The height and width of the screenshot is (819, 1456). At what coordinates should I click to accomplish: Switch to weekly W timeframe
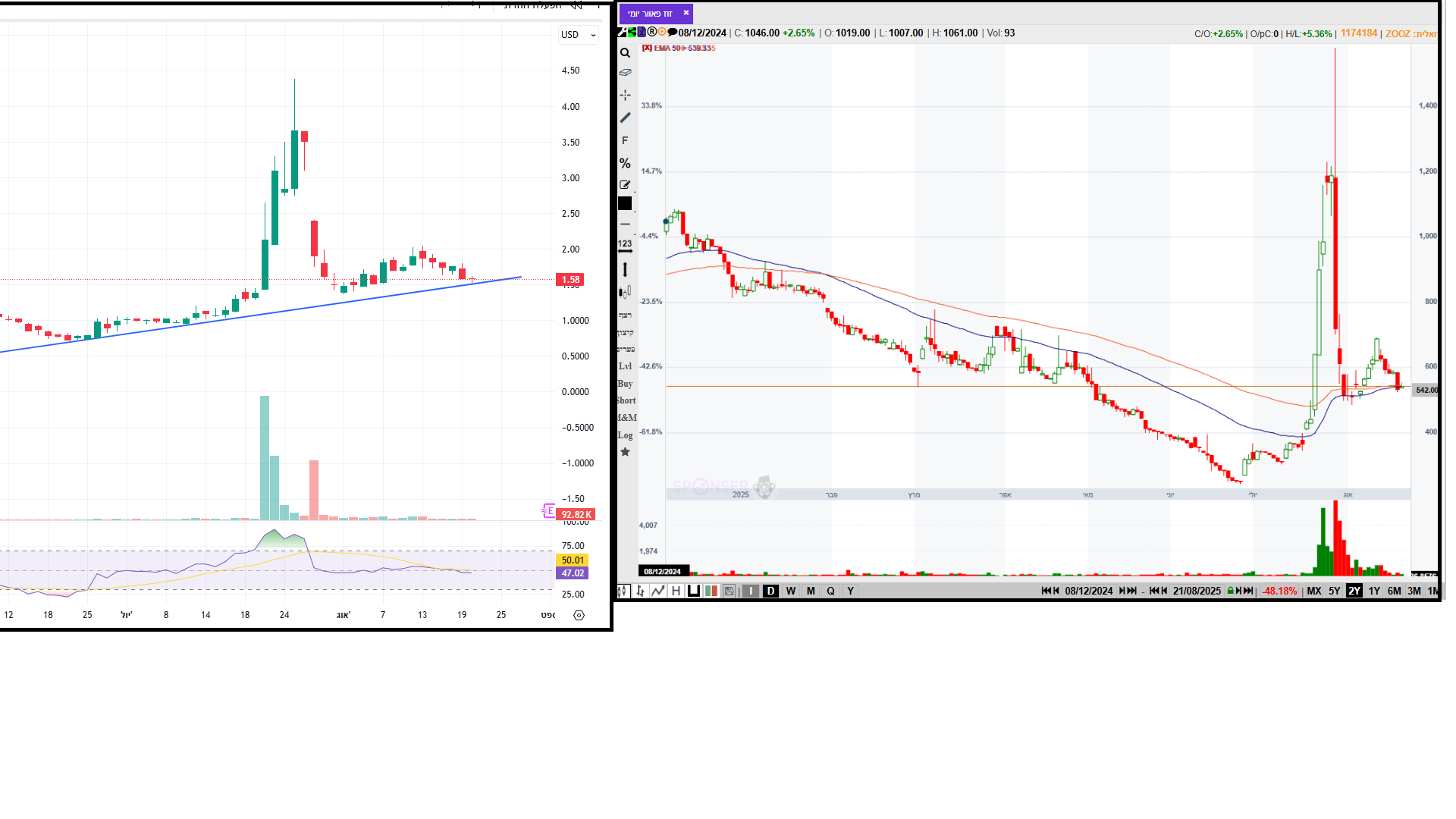(791, 591)
